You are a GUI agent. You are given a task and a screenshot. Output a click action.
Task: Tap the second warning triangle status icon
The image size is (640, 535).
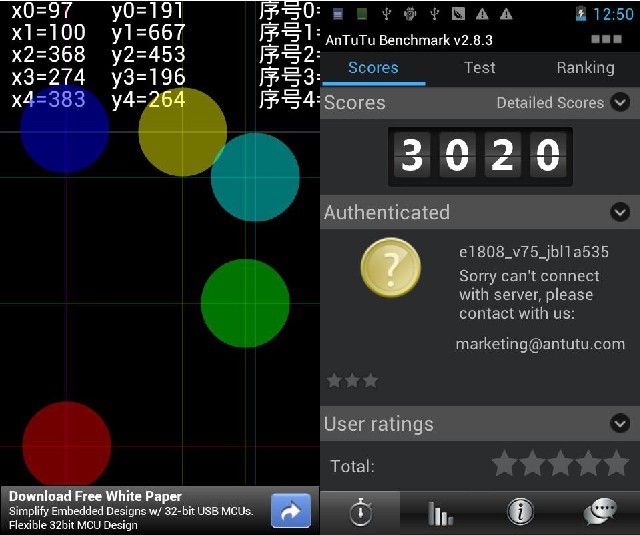[x=506, y=14]
